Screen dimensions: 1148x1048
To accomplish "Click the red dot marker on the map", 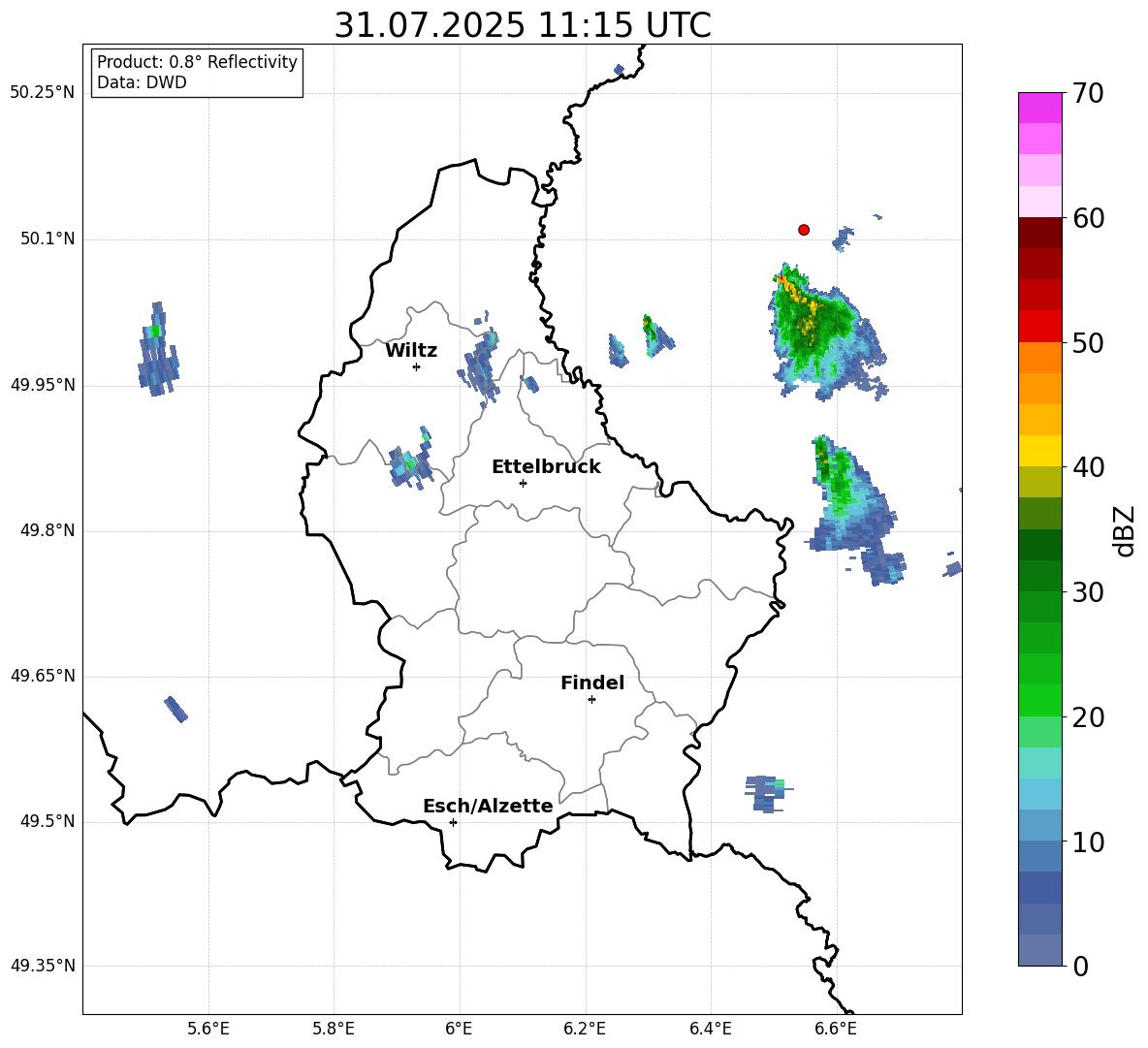I will (x=804, y=230).
